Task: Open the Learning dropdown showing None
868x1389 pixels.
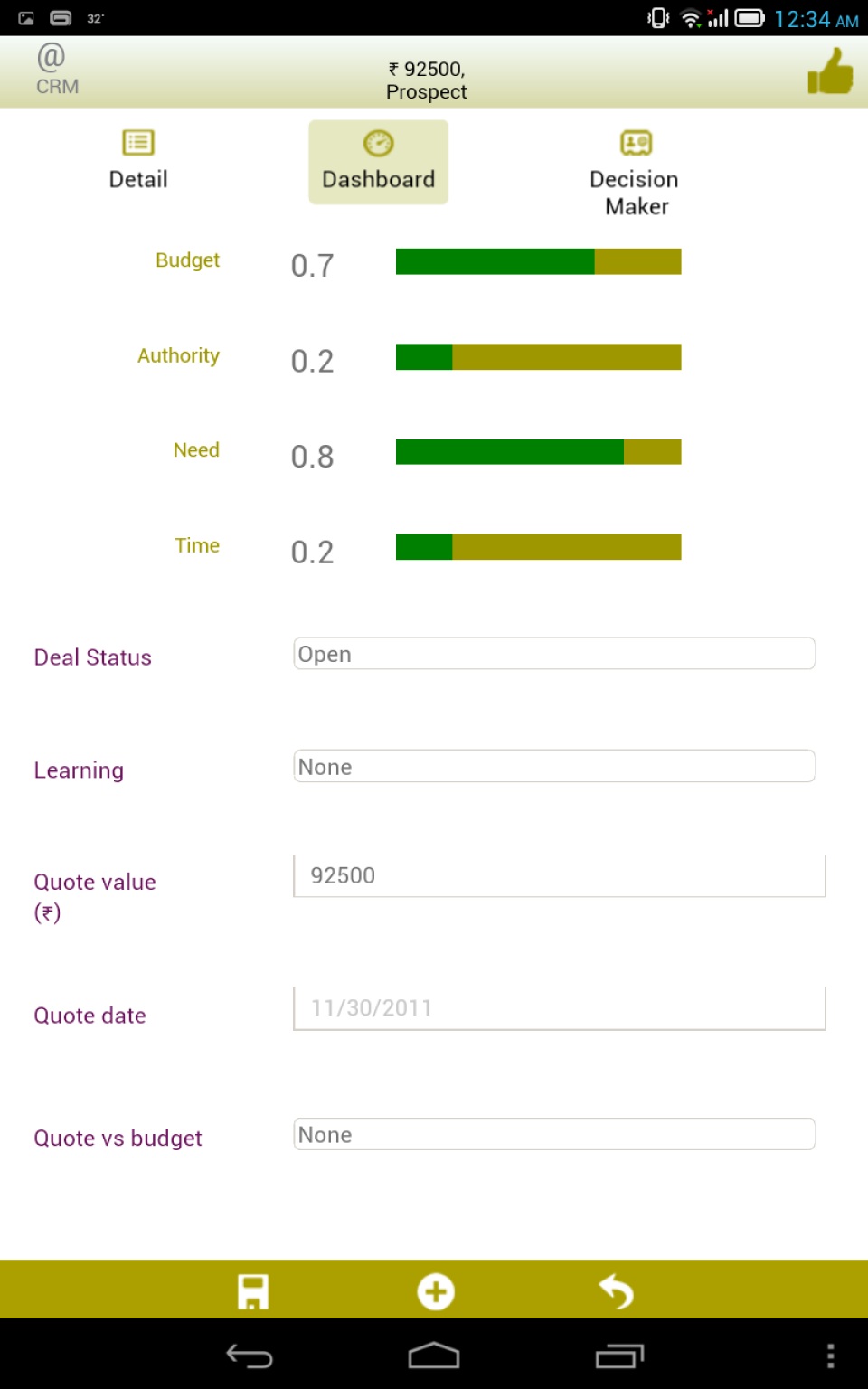Action: [554, 767]
